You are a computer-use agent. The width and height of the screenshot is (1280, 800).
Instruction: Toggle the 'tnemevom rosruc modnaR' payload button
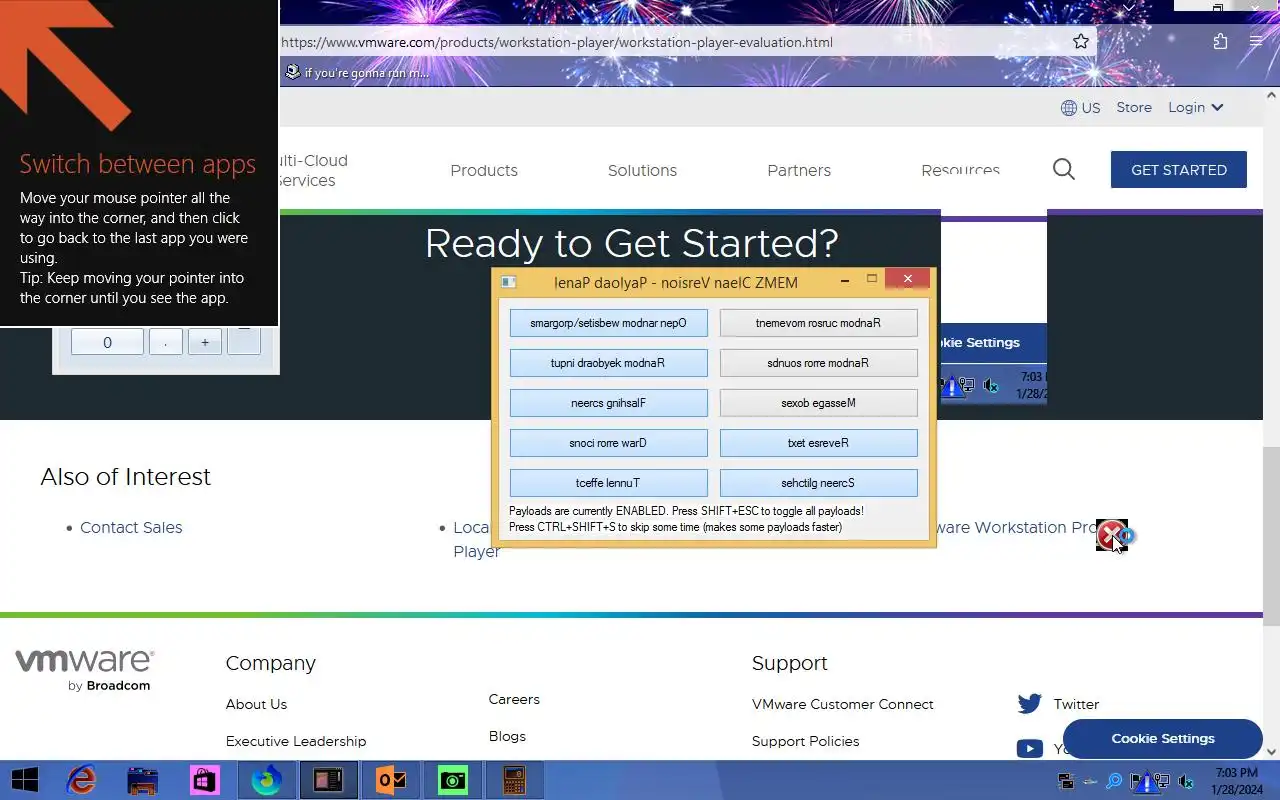coord(818,323)
